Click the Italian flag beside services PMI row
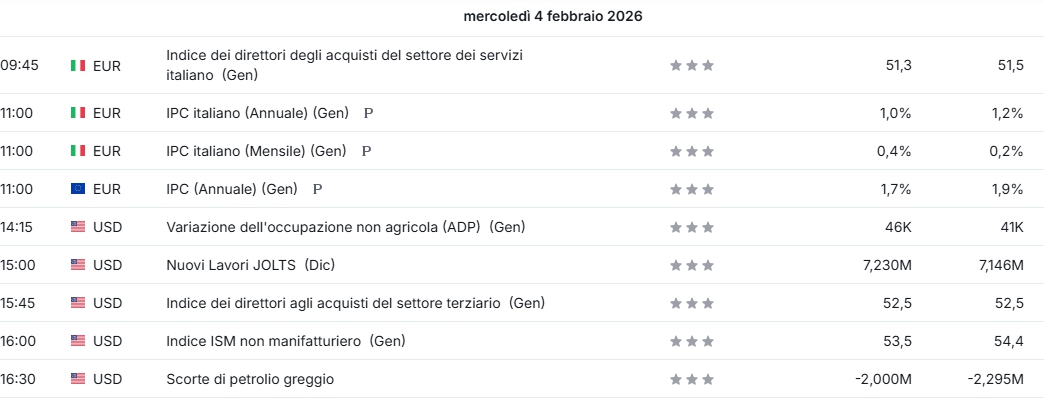Image resolution: width=1044 pixels, height=401 pixels. pyautogui.click(x=78, y=65)
